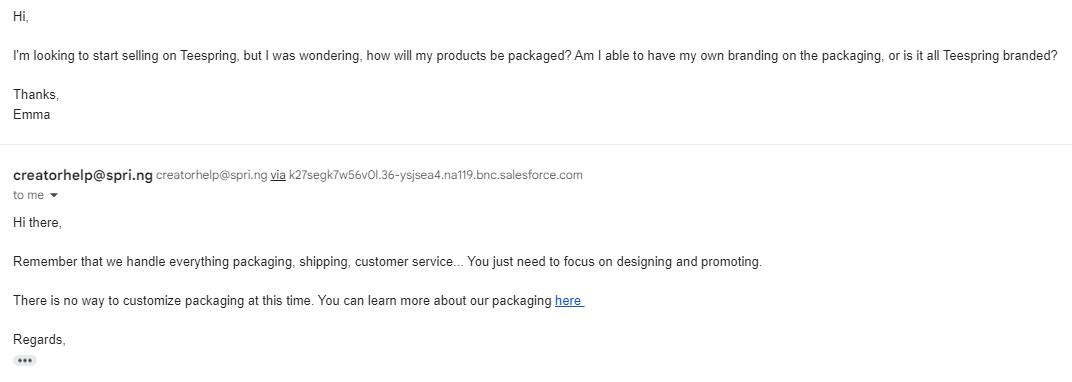This screenshot has width=1072, height=382.
Task: Click the divider line between the messages
Action: click(536, 145)
